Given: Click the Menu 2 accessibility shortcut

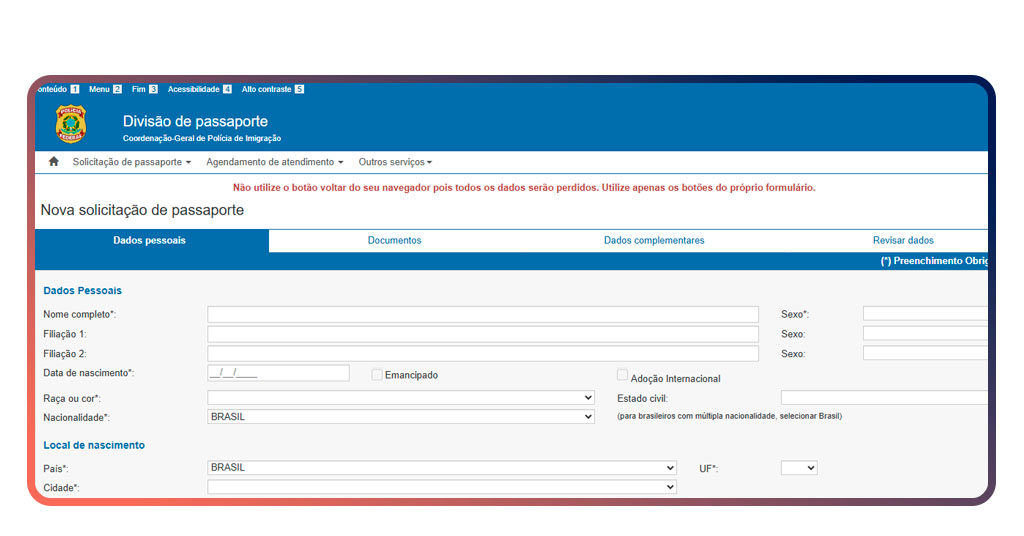Looking at the screenshot, I should click(x=105, y=89).
